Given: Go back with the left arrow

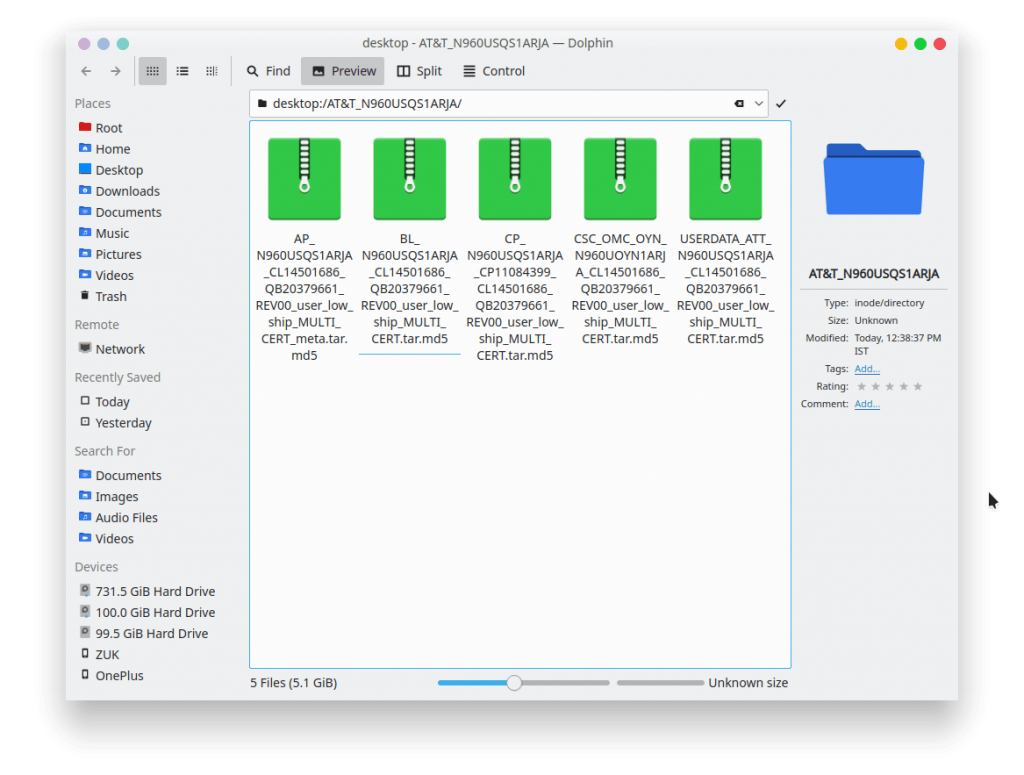Looking at the screenshot, I should click(x=86, y=71).
